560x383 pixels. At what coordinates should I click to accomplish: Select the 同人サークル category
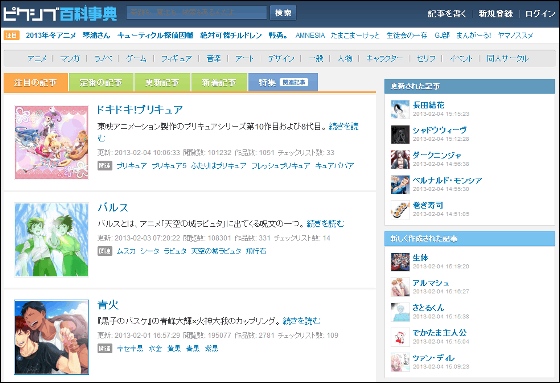[508, 58]
